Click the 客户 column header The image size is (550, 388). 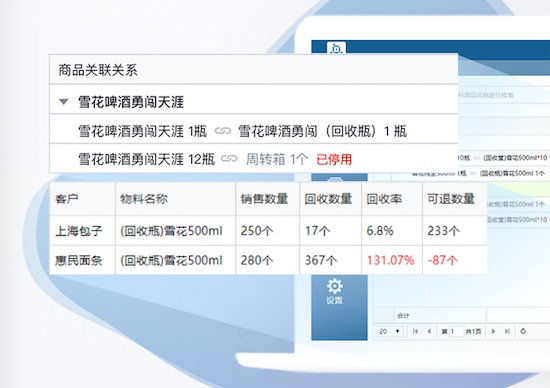pyautogui.click(x=82, y=199)
